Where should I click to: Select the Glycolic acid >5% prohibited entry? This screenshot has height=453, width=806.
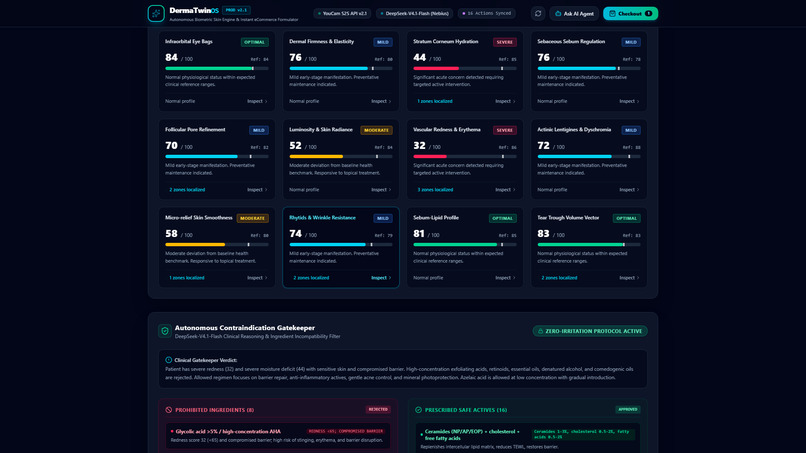pyautogui.click(x=278, y=436)
